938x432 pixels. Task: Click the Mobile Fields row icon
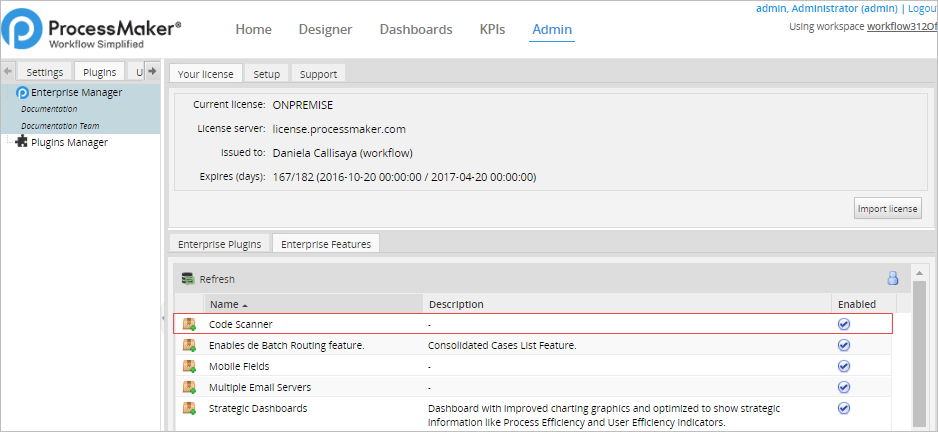pos(189,366)
